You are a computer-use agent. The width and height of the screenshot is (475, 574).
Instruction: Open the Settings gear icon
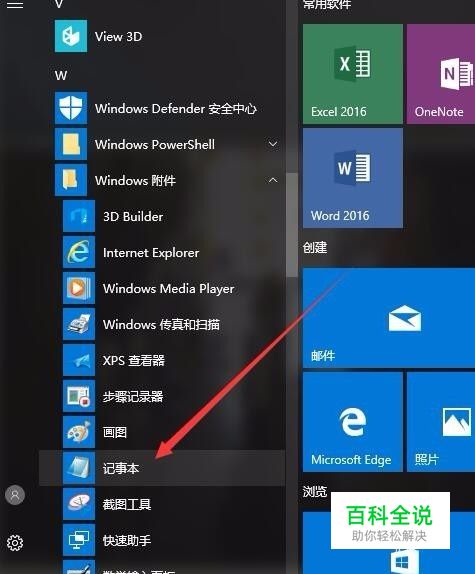pos(15,543)
